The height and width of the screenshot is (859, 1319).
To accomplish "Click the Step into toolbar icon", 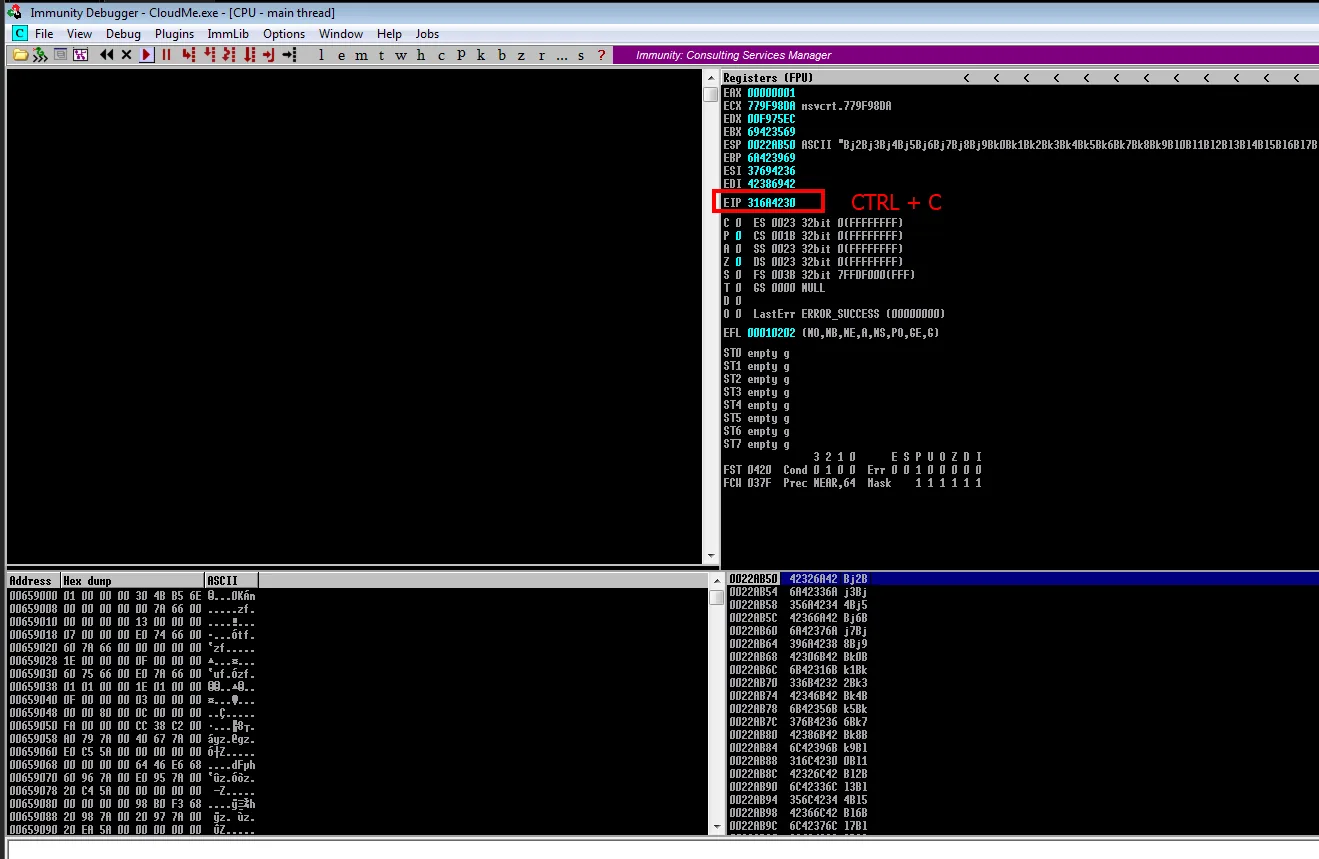I will [188, 55].
